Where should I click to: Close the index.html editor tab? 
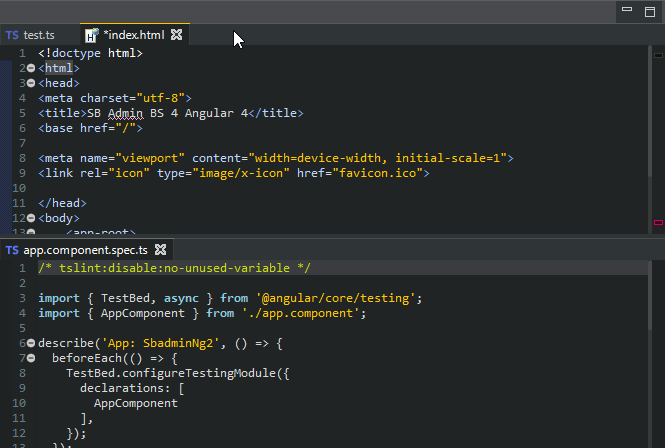pyautogui.click(x=176, y=35)
